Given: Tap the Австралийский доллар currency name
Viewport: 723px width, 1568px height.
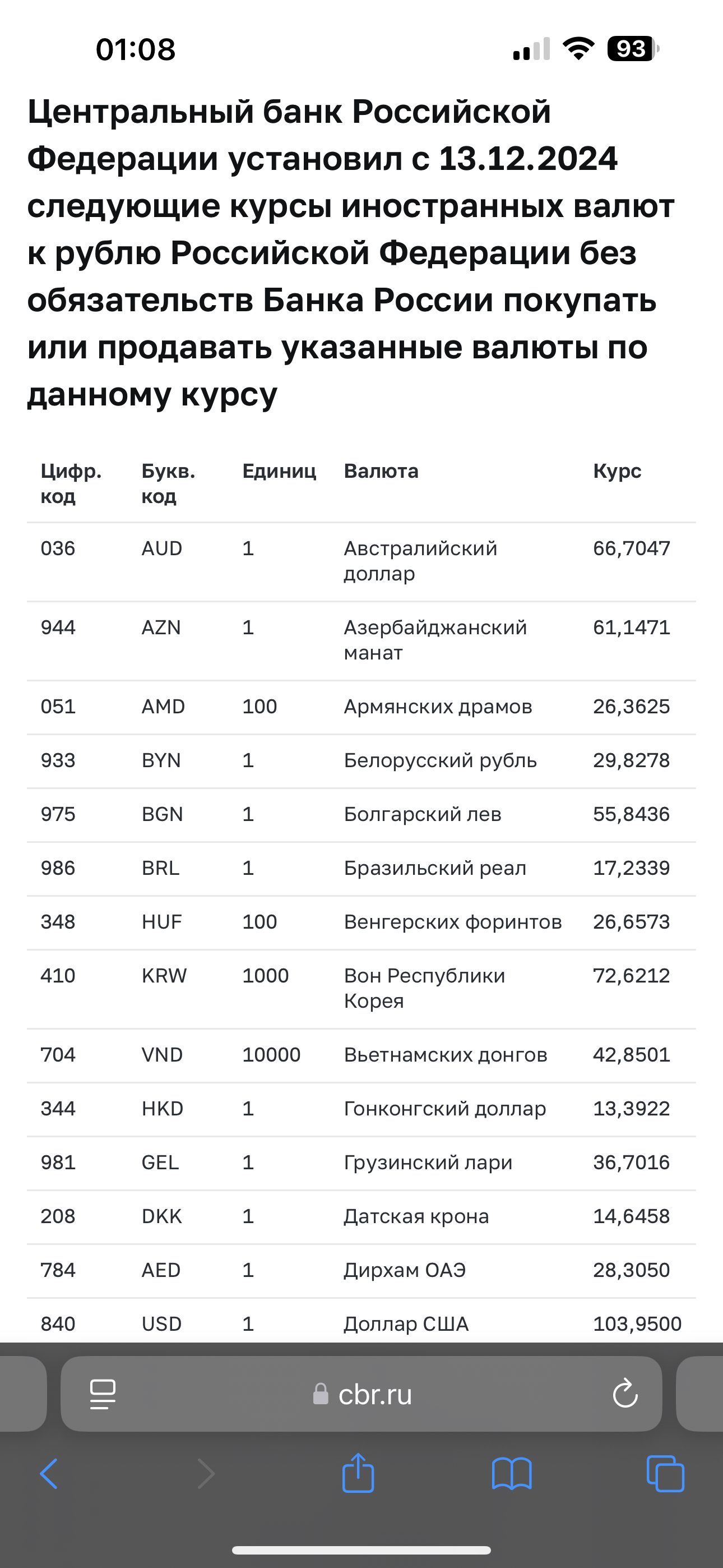Looking at the screenshot, I should (420, 561).
